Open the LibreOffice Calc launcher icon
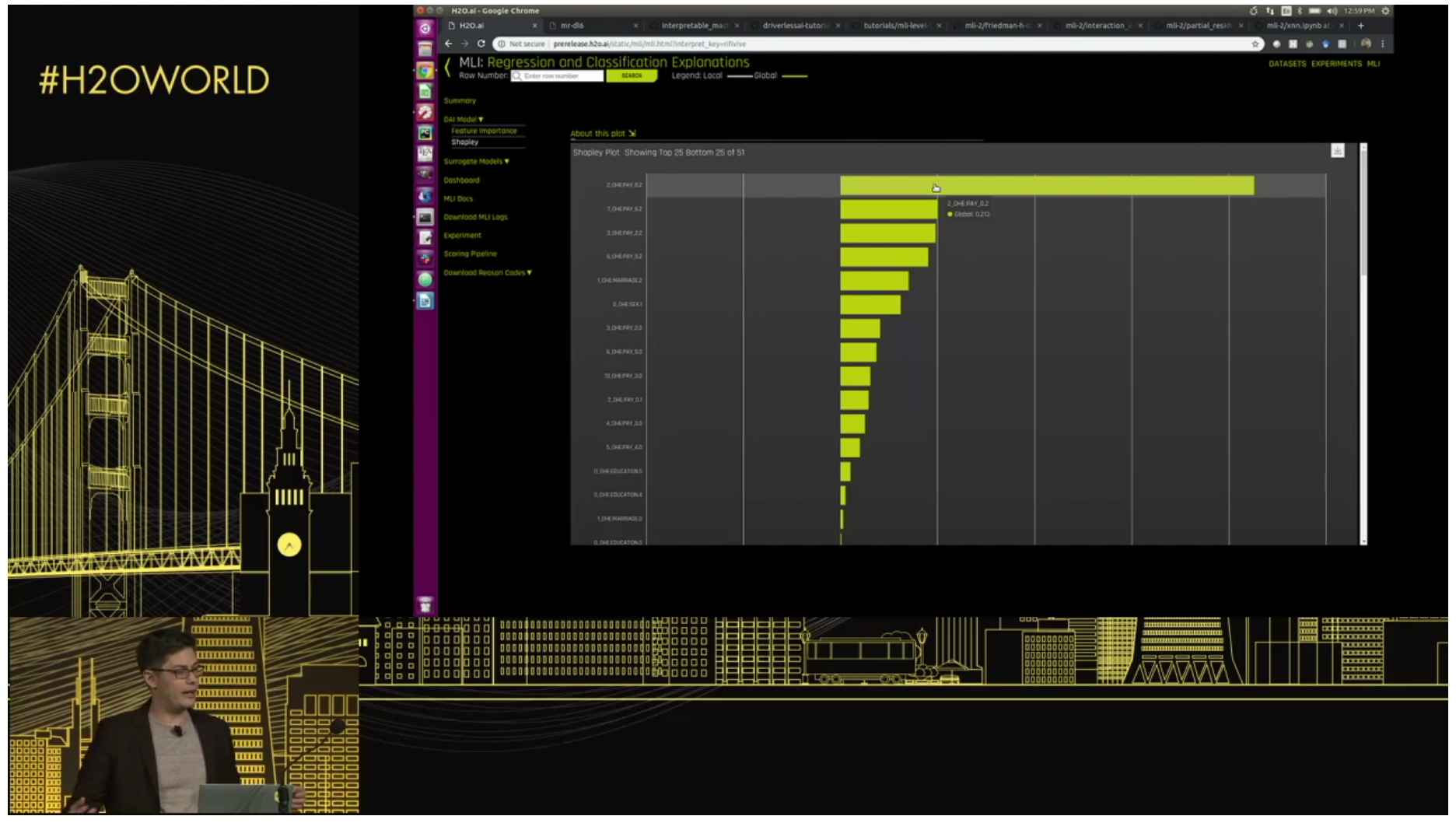This screenshot has width=1456, height=823. point(425,91)
